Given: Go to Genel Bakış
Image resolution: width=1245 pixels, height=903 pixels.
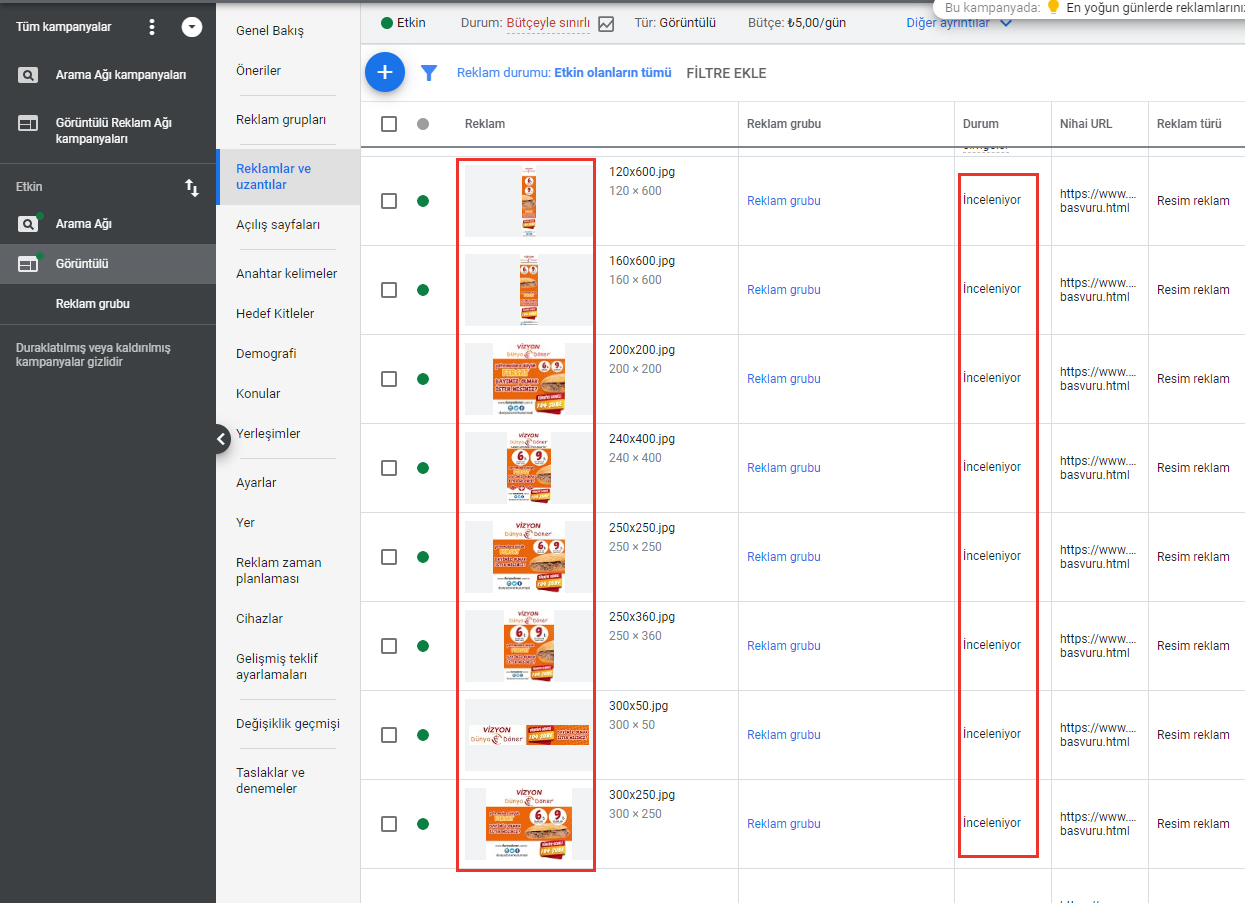Looking at the screenshot, I should [270, 31].
